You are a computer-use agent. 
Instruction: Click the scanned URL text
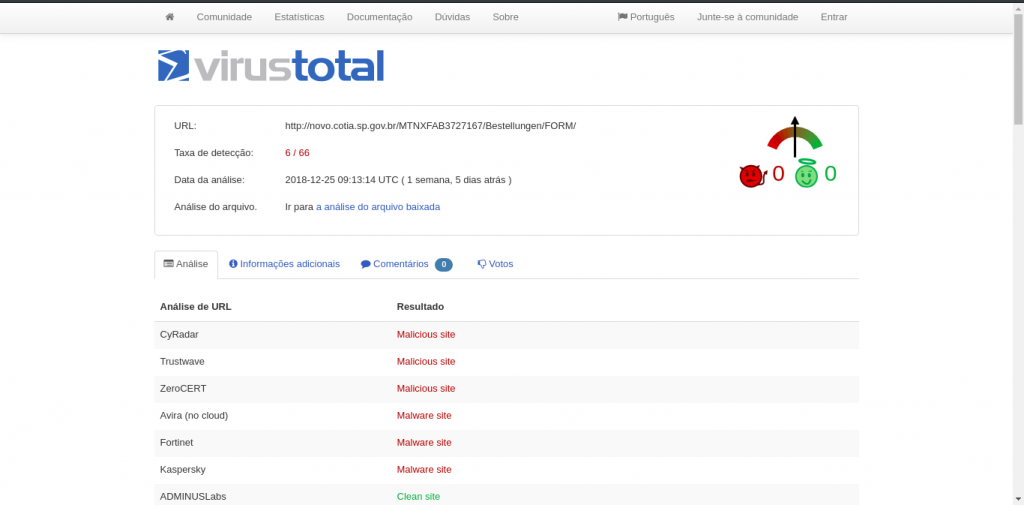click(430, 125)
